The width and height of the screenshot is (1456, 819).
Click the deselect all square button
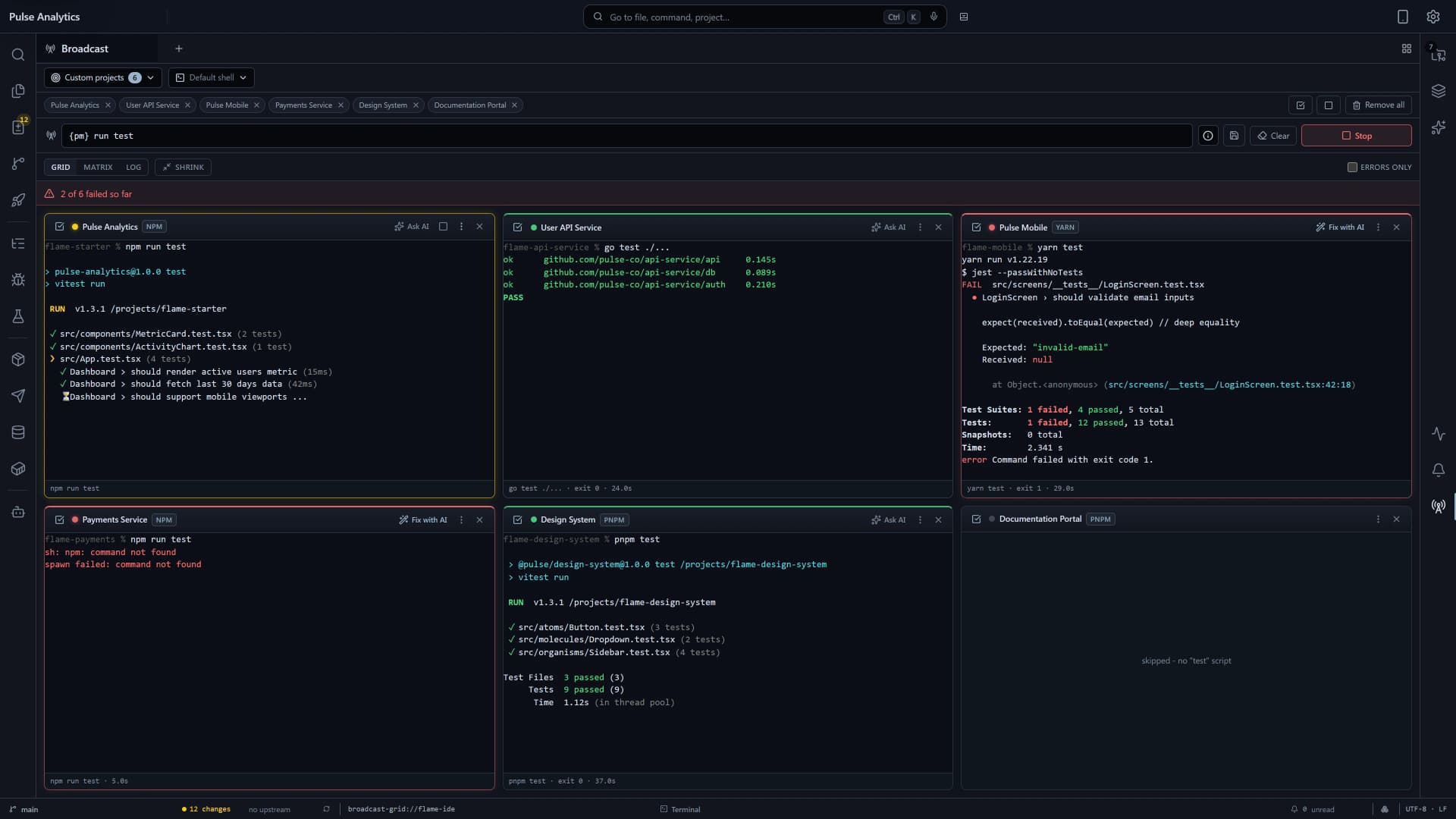coord(1328,105)
